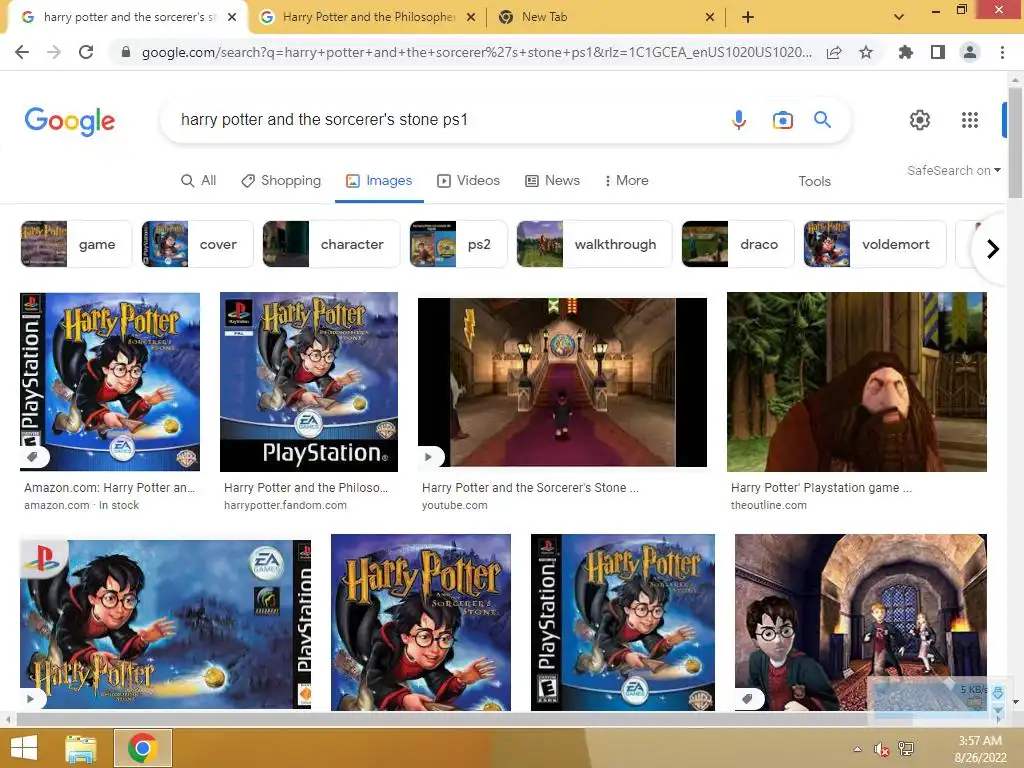Expand the More search filters menu
1024x768 pixels.
[x=626, y=180]
